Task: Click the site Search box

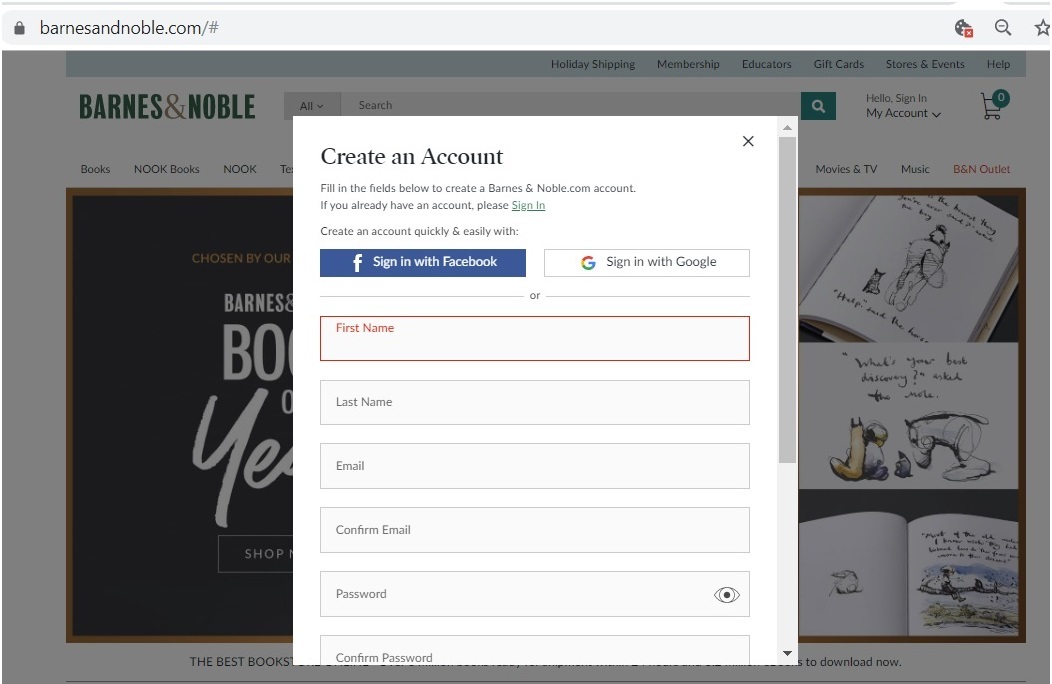Action: click(x=570, y=106)
